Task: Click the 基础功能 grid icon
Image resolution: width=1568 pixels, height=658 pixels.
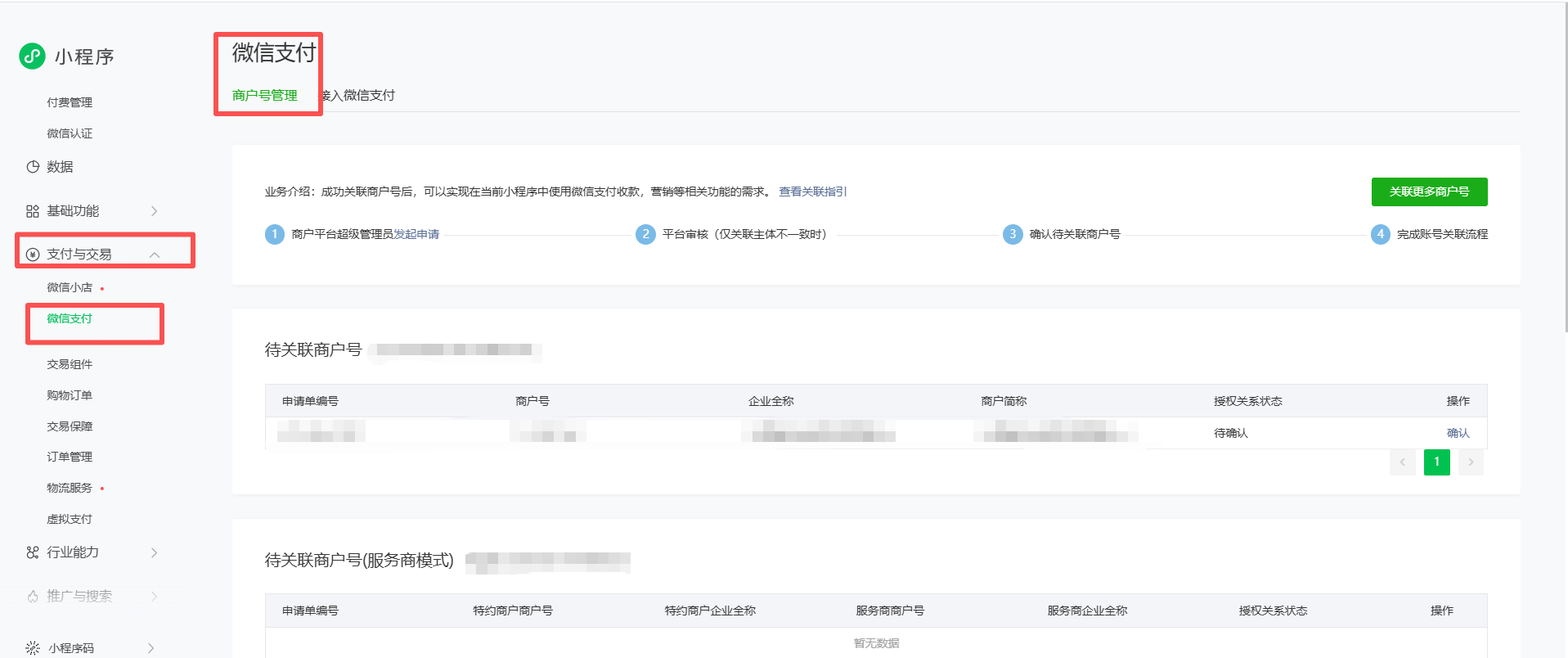Action: (33, 211)
